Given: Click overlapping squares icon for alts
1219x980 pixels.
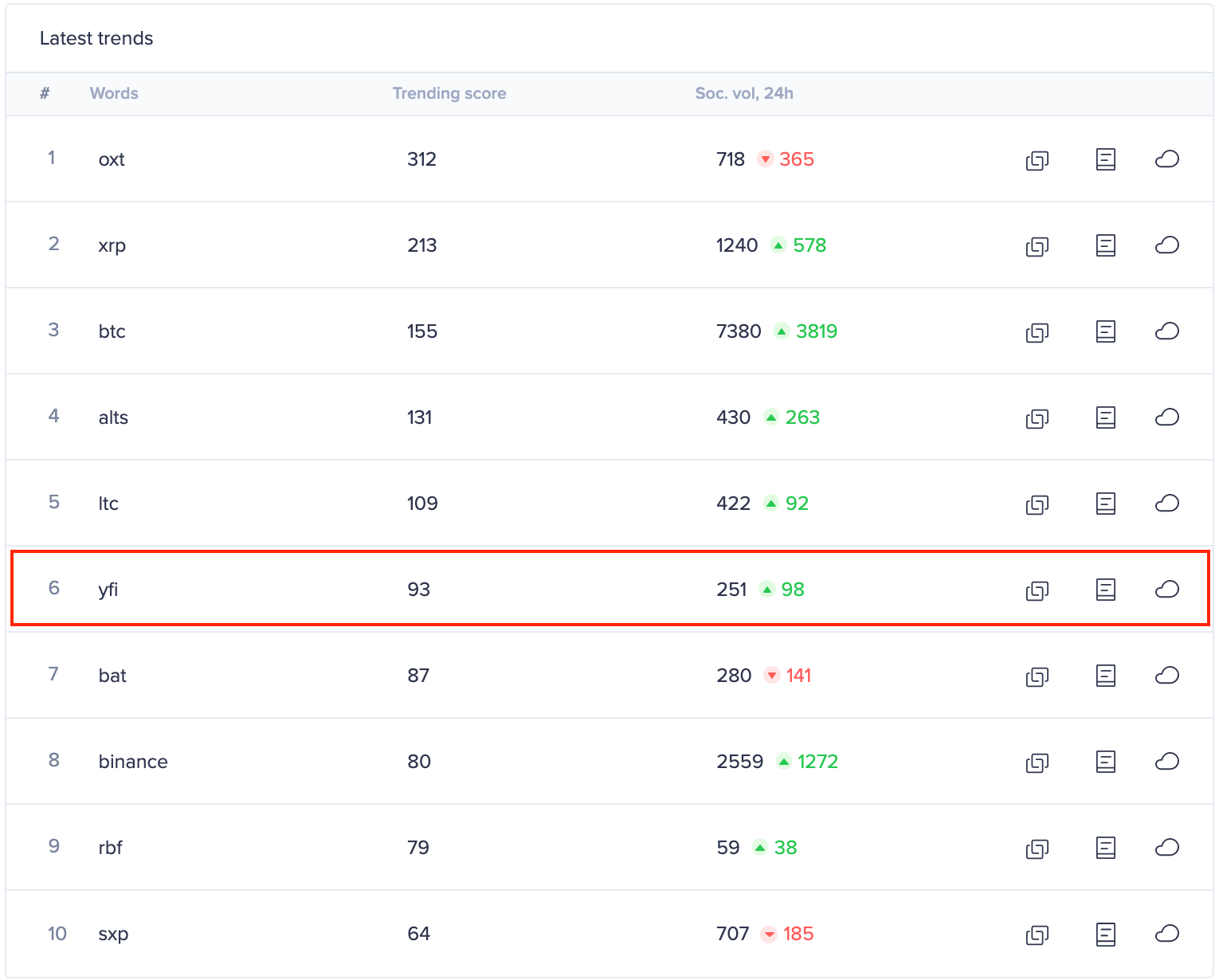Looking at the screenshot, I should pos(1037,418).
